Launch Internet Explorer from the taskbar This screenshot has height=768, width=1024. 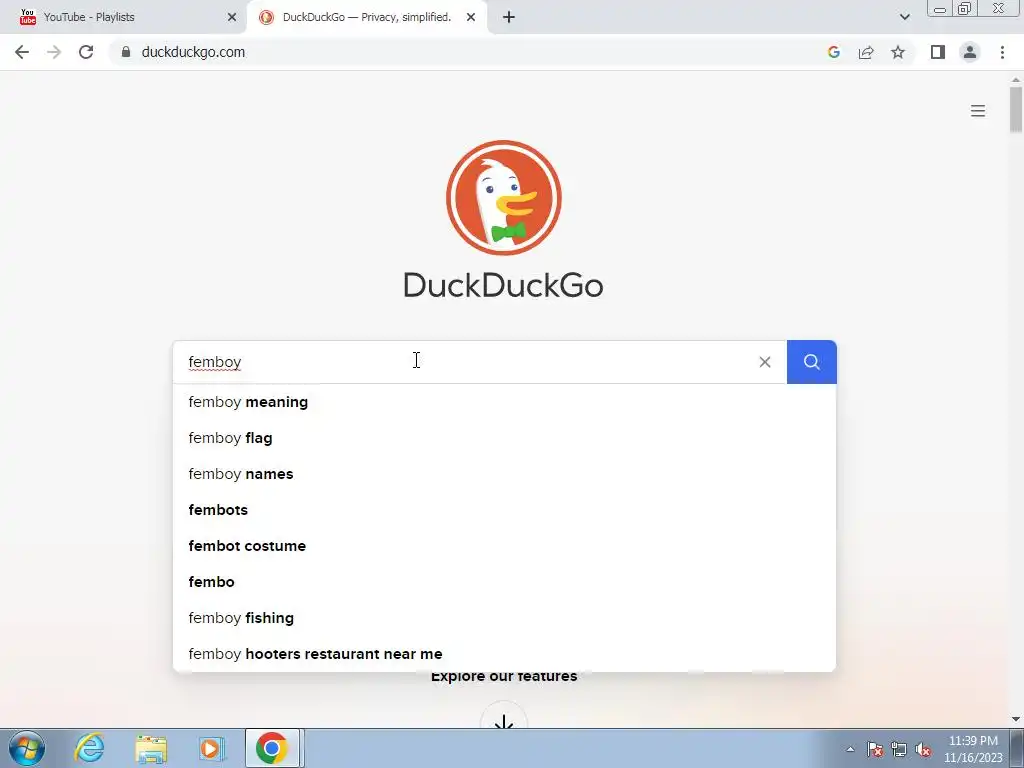point(89,748)
